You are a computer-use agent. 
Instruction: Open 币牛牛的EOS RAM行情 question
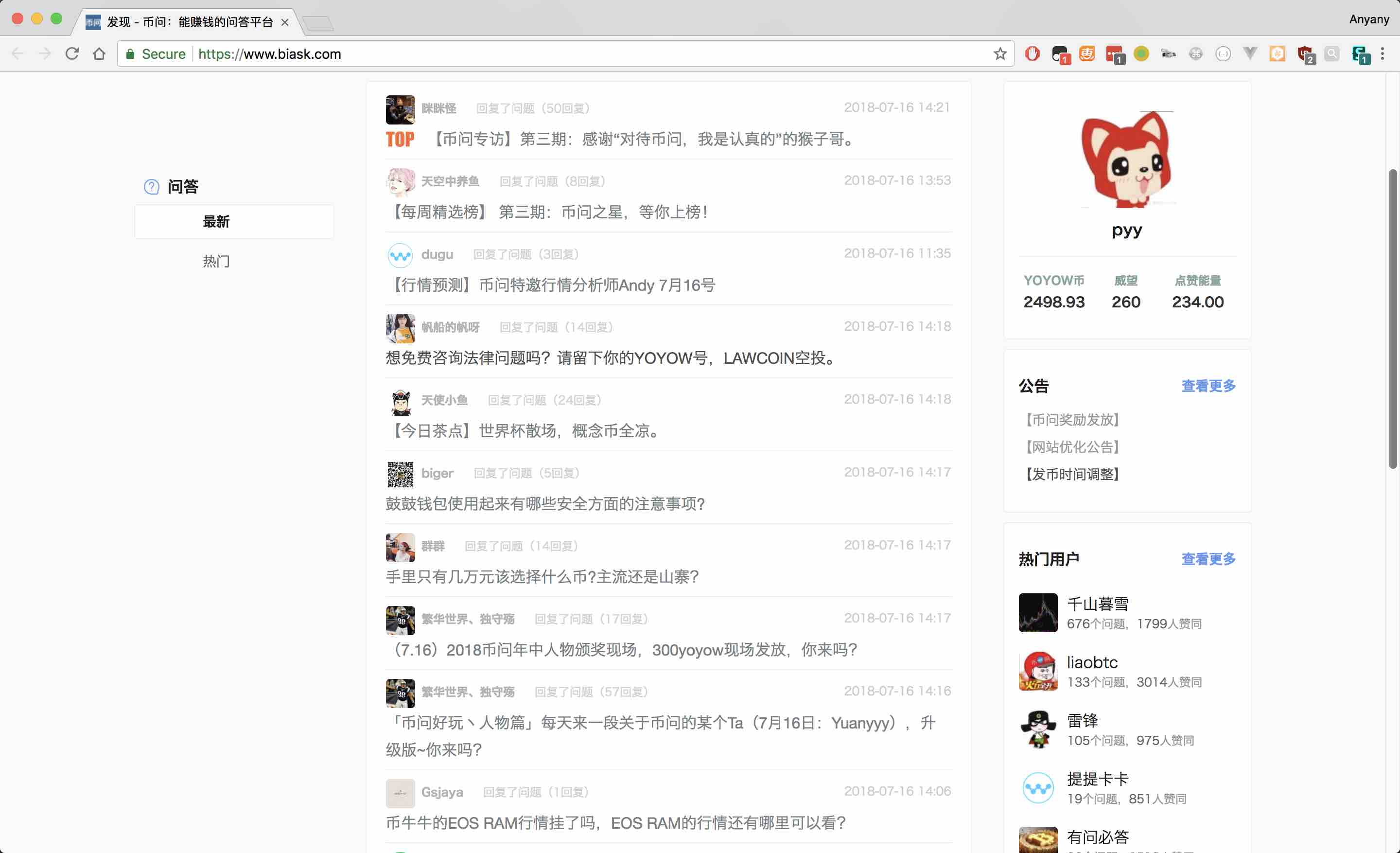pos(616,823)
